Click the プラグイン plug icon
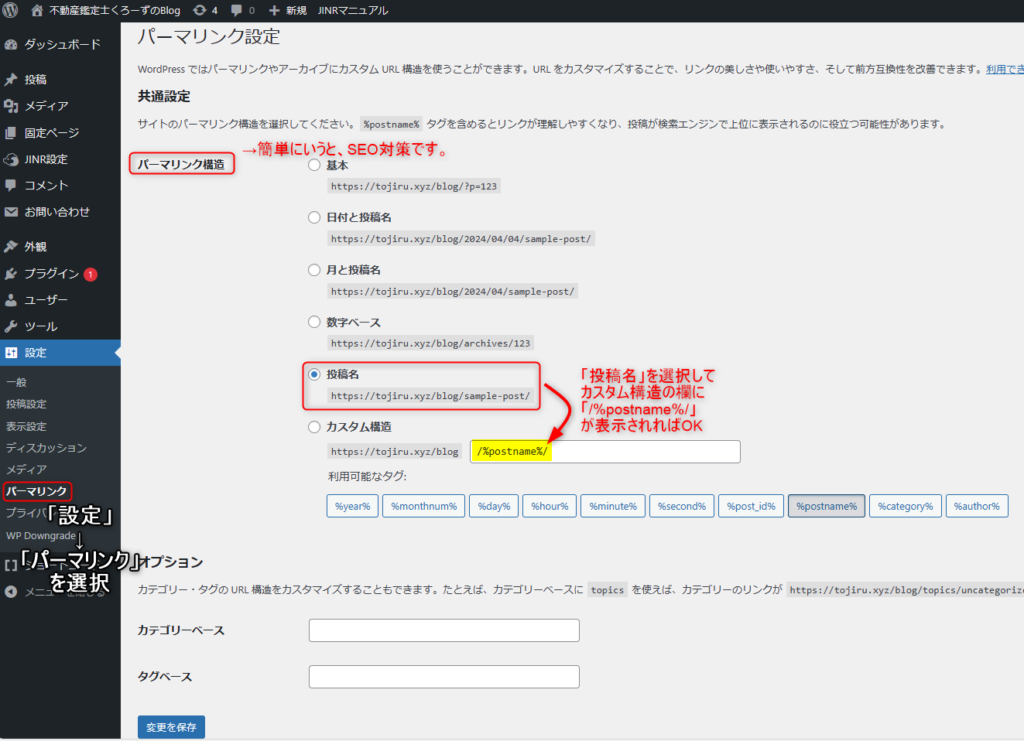 (x=11, y=274)
